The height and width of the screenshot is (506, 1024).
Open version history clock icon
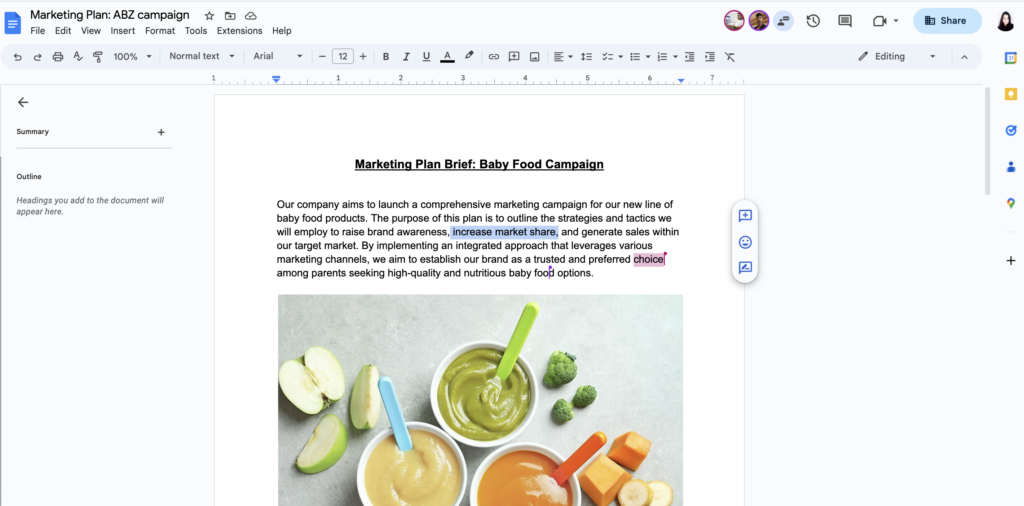coord(813,21)
